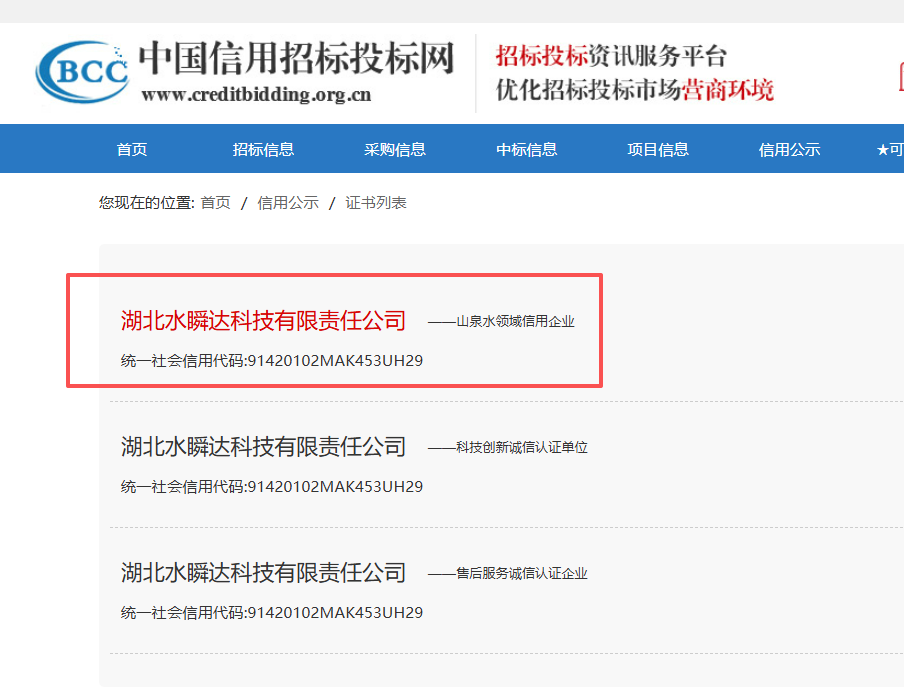The height and width of the screenshot is (689, 904).
Task: Open 项目信息 from the blue nav bar
Action: tap(658, 149)
